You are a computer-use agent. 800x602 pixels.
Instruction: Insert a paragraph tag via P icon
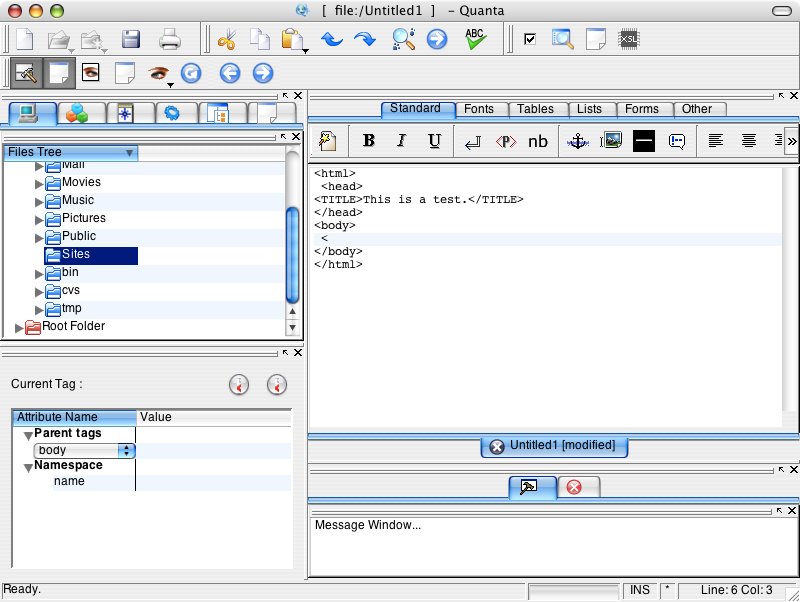pos(506,141)
